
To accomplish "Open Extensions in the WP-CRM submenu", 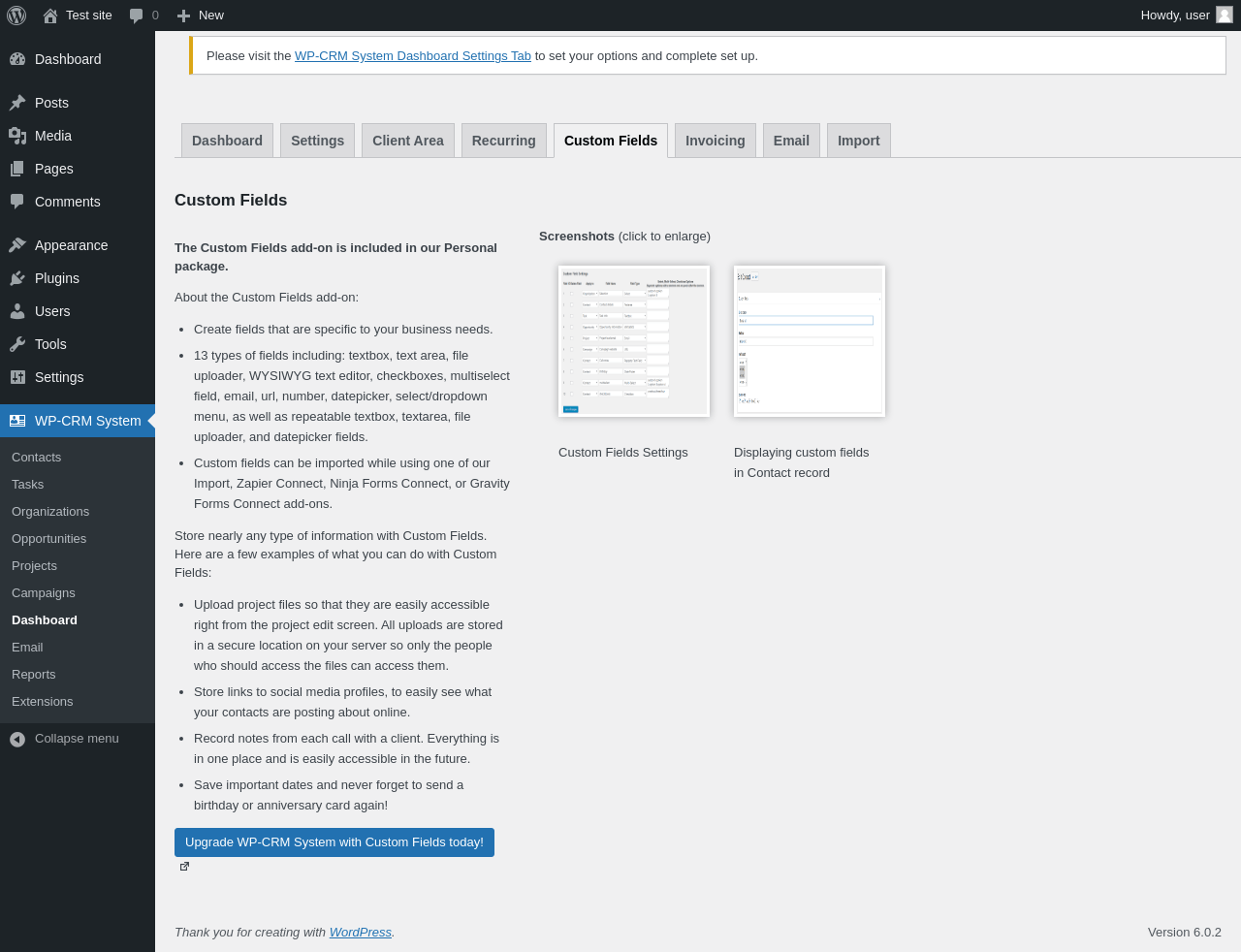I will [x=43, y=702].
